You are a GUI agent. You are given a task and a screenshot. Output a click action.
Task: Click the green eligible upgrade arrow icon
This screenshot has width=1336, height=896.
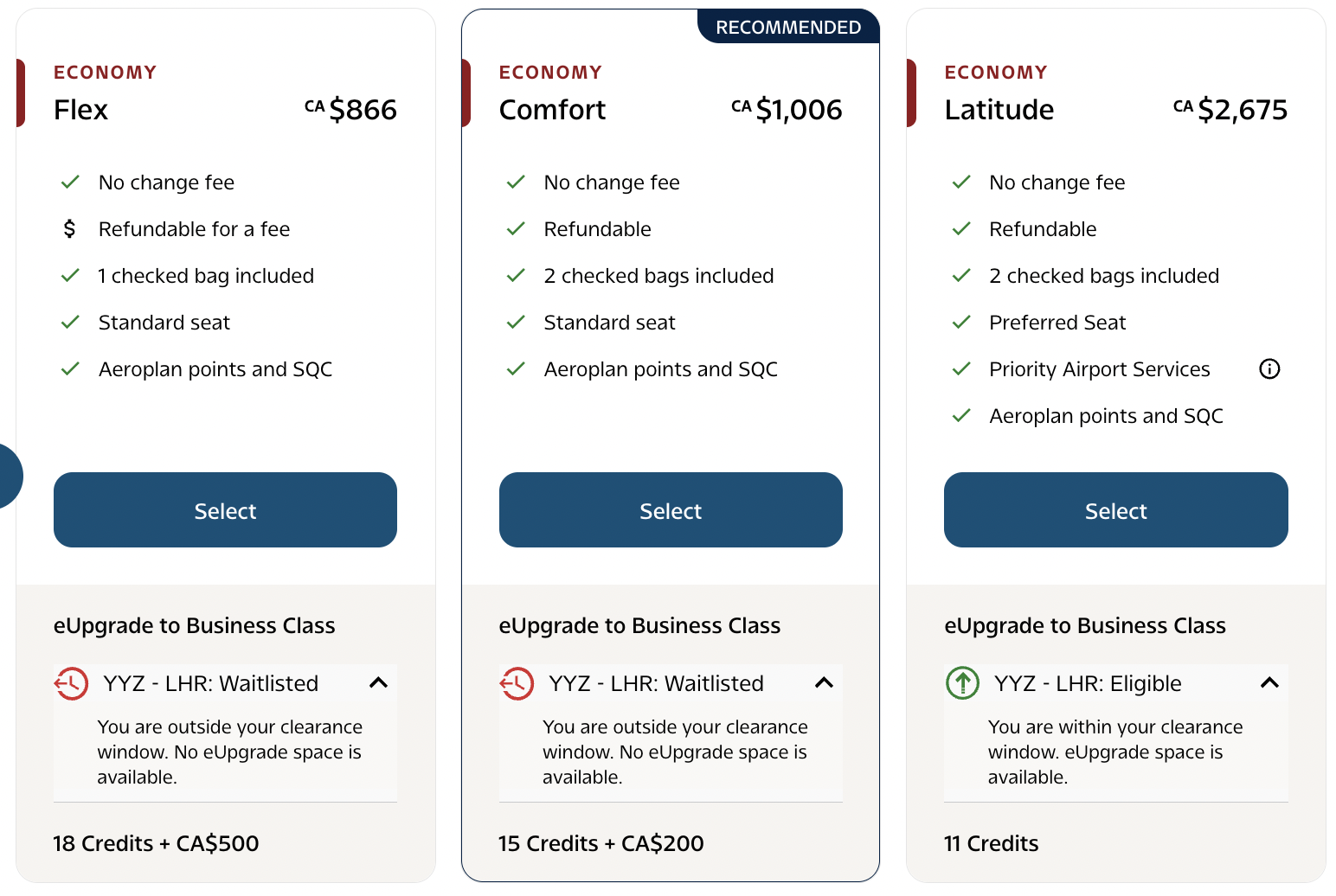point(962,683)
